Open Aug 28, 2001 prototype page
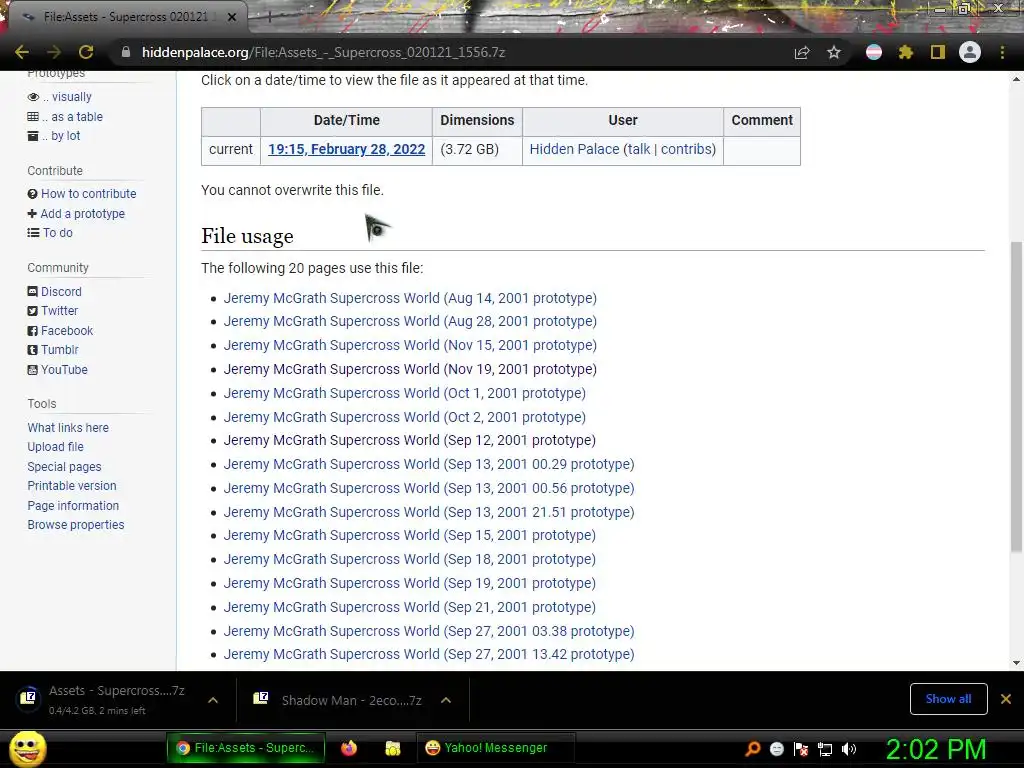 (x=410, y=321)
